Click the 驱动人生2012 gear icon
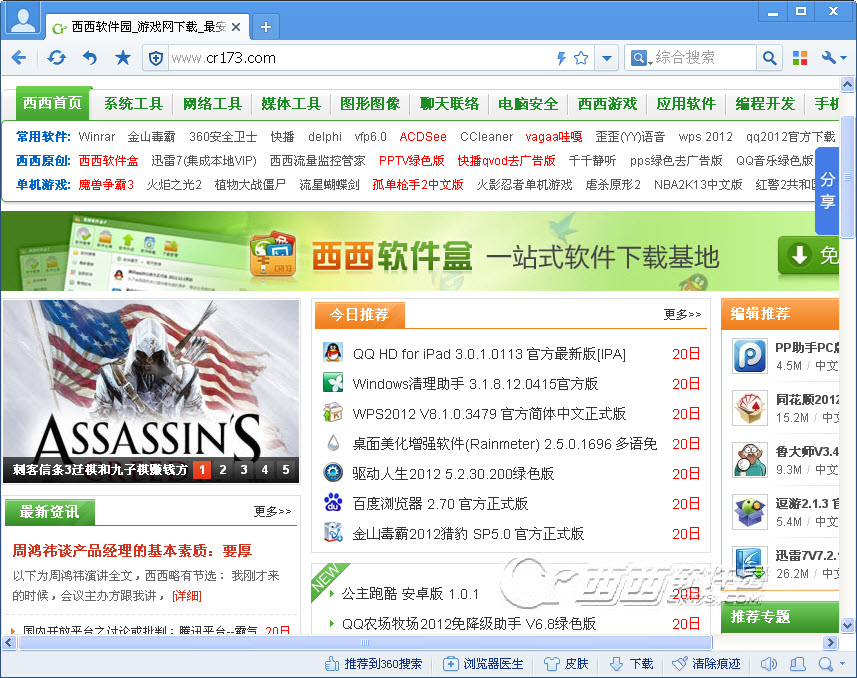Viewport: 857px width, 678px height. pyautogui.click(x=333, y=473)
